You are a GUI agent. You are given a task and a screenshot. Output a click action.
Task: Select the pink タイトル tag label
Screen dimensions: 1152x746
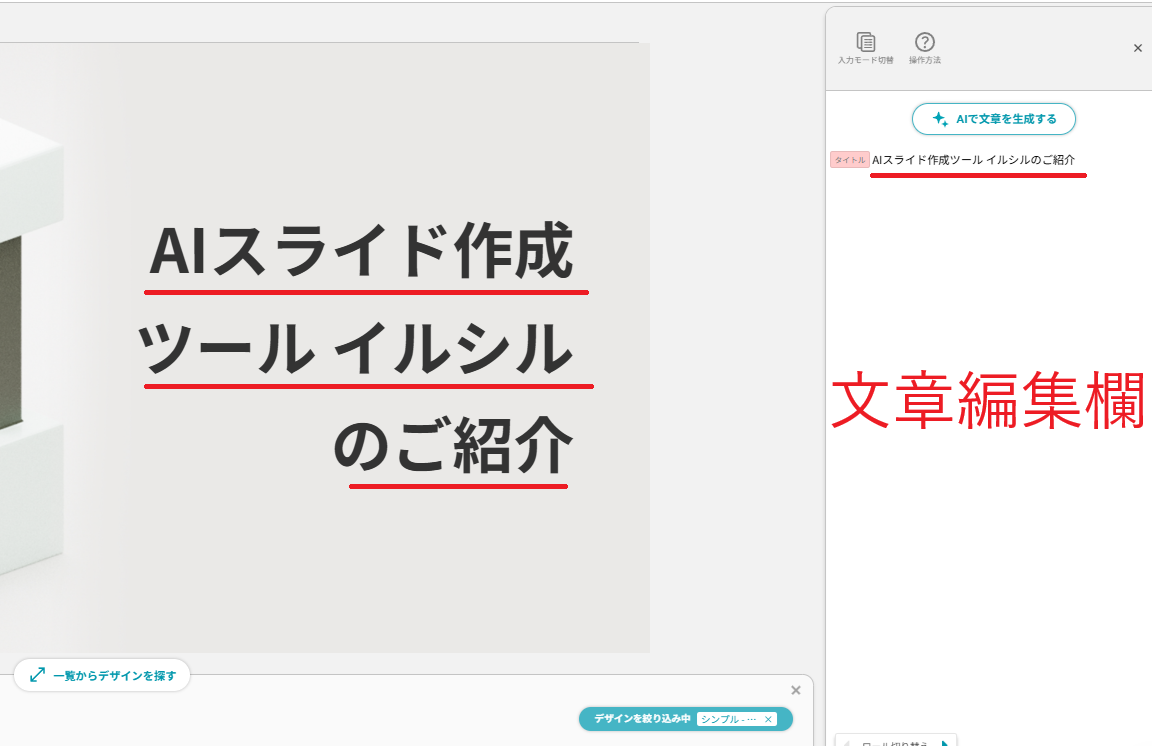pos(849,159)
